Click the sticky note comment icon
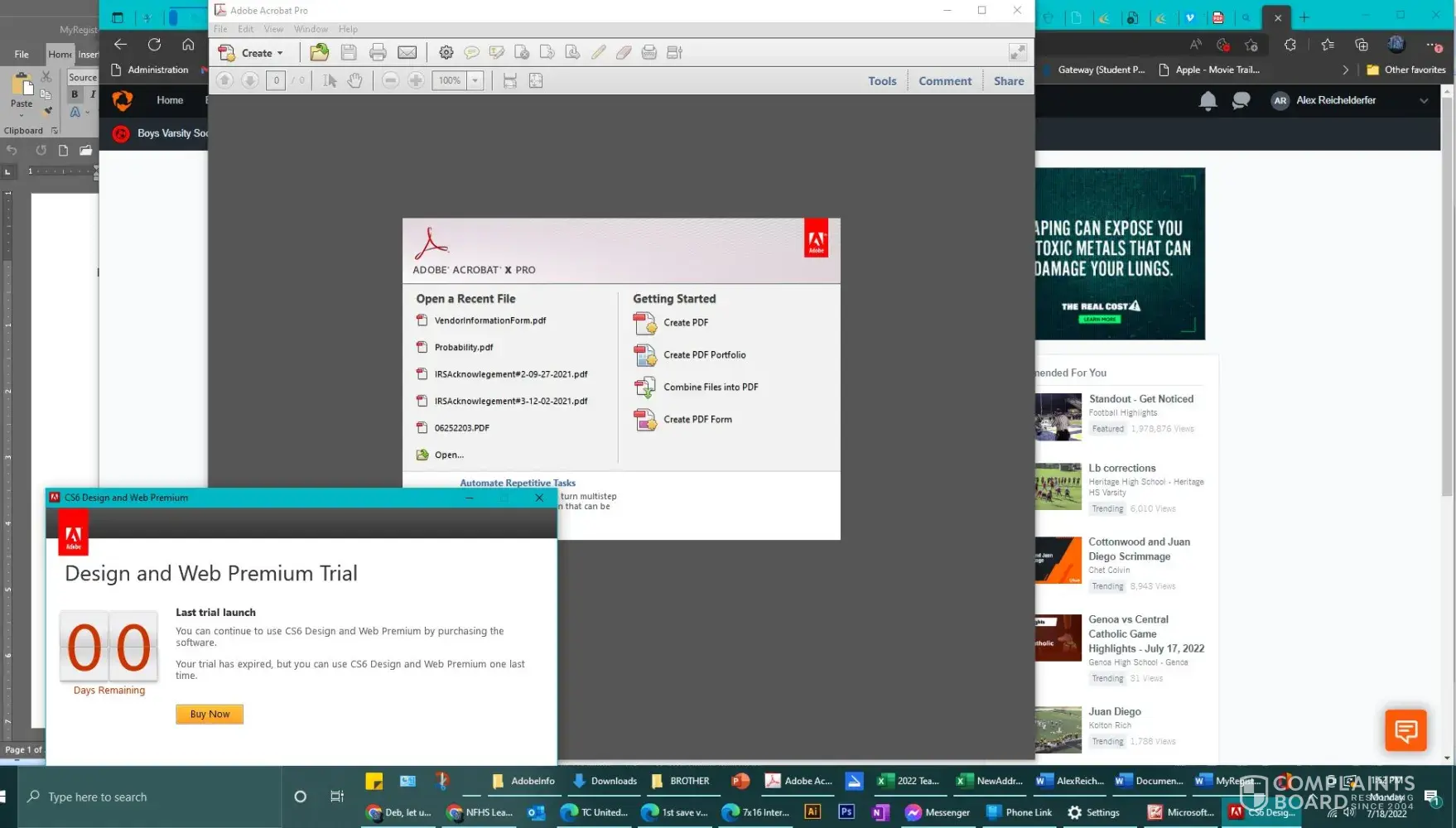The height and width of the screenshot is (828, 1456). click(x=471, y=53)
